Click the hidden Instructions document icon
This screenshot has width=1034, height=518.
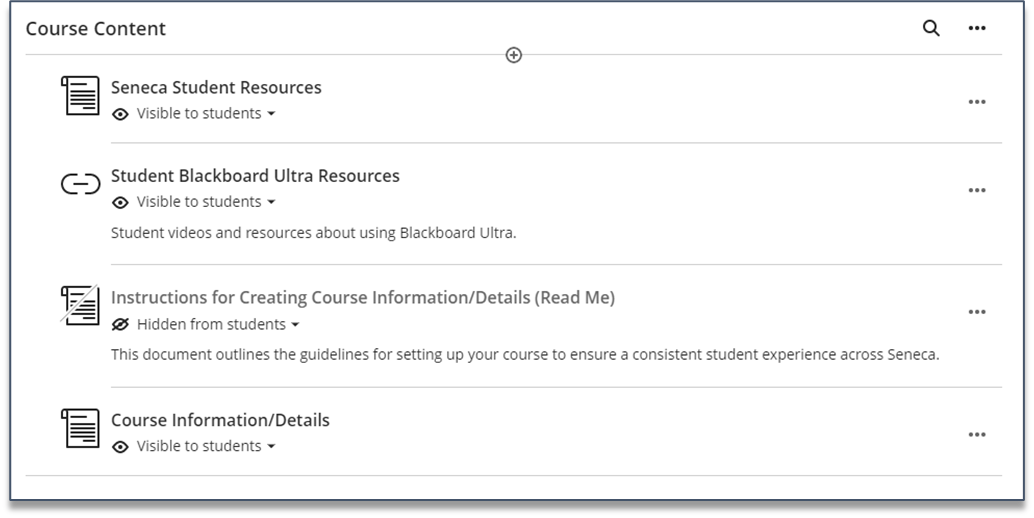80,304
